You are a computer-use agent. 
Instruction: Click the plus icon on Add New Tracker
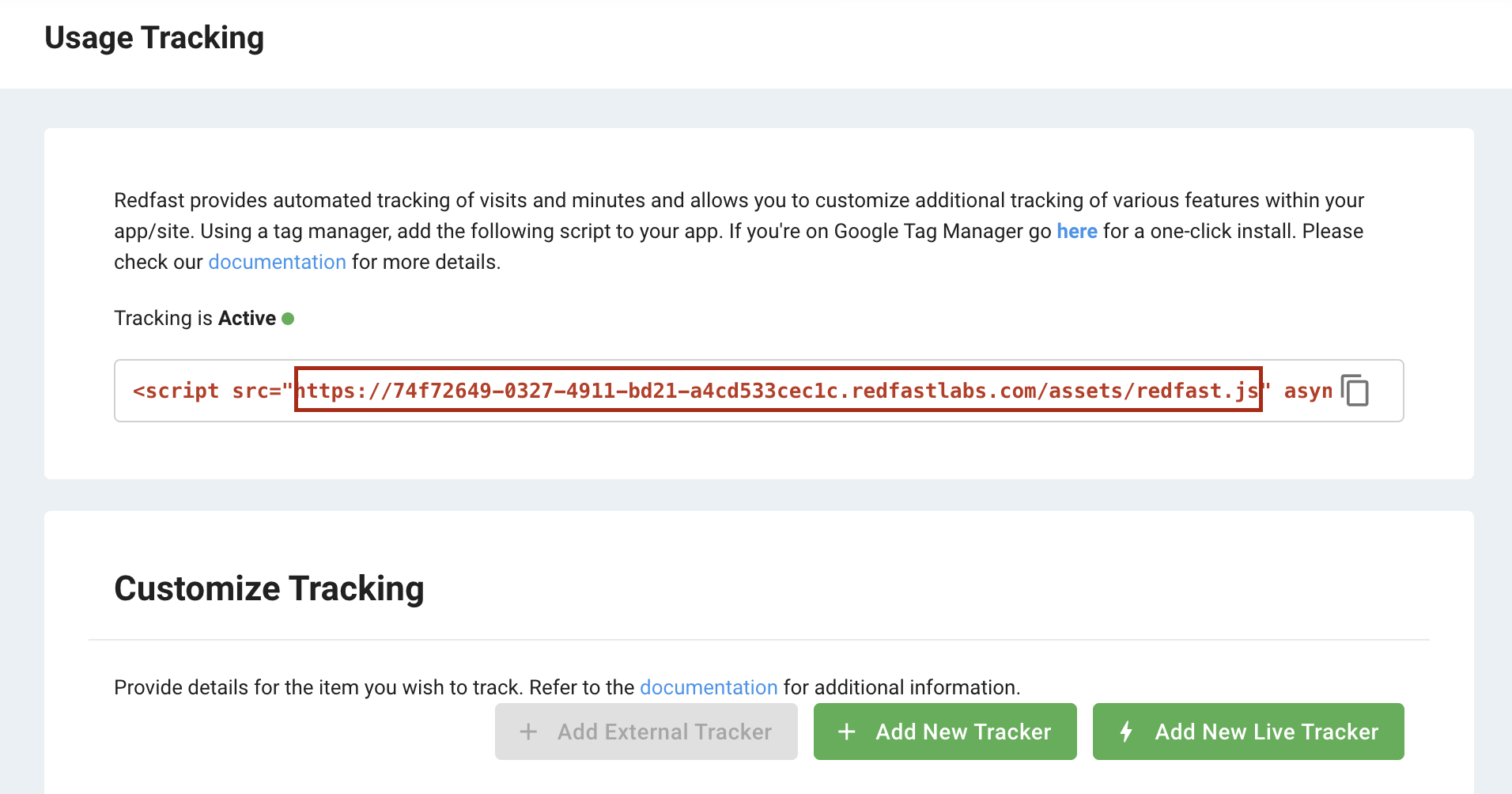coord(846,732)
